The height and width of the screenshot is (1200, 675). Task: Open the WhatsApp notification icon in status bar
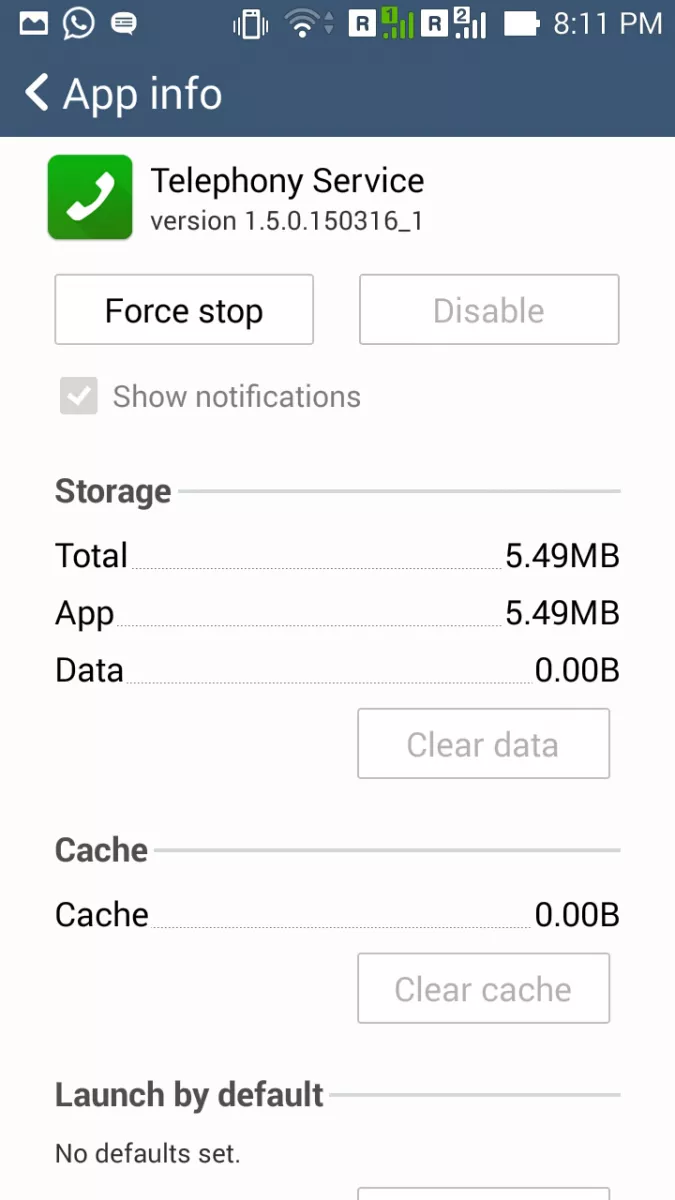click(79, 23)
